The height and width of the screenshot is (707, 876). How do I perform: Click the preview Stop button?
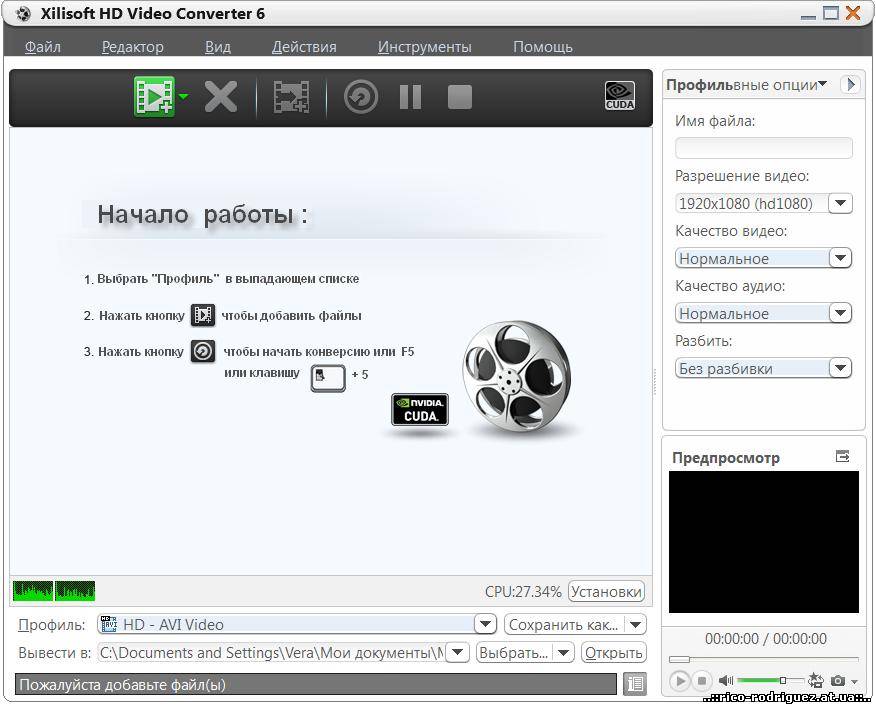pos(702,681)
